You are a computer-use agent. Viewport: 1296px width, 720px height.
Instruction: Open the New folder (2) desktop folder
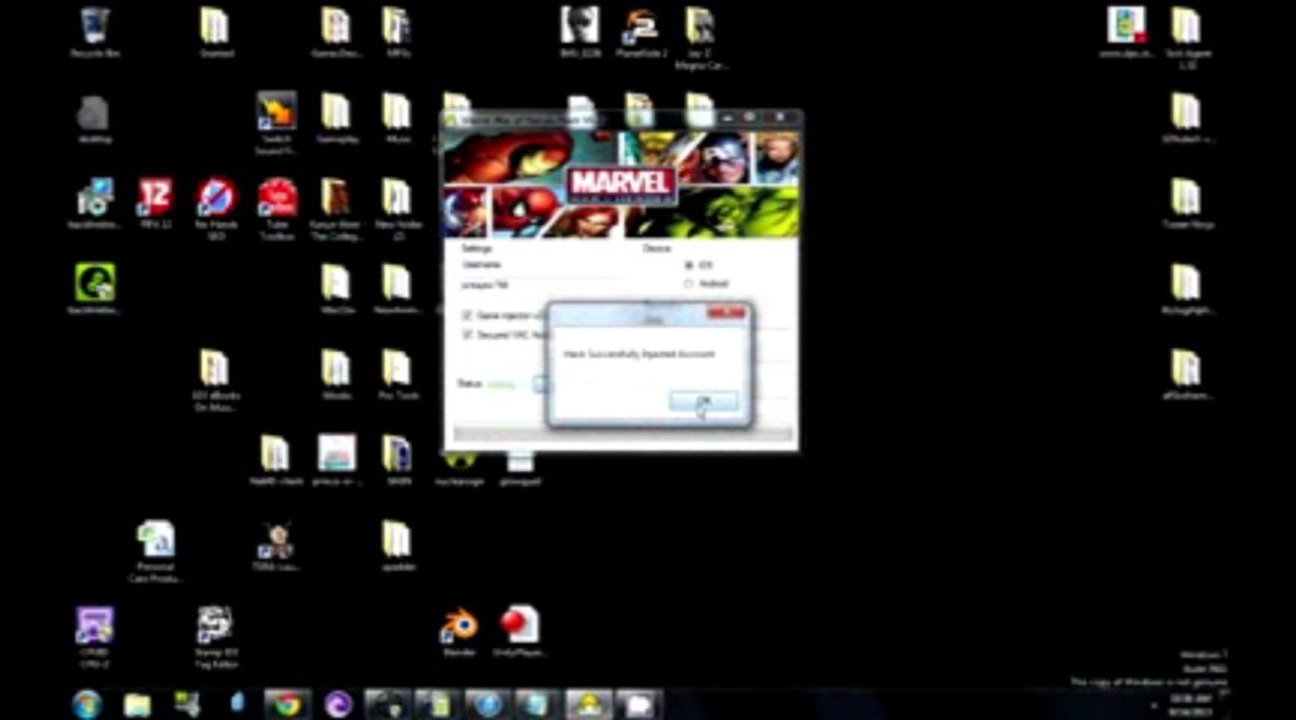397,208
